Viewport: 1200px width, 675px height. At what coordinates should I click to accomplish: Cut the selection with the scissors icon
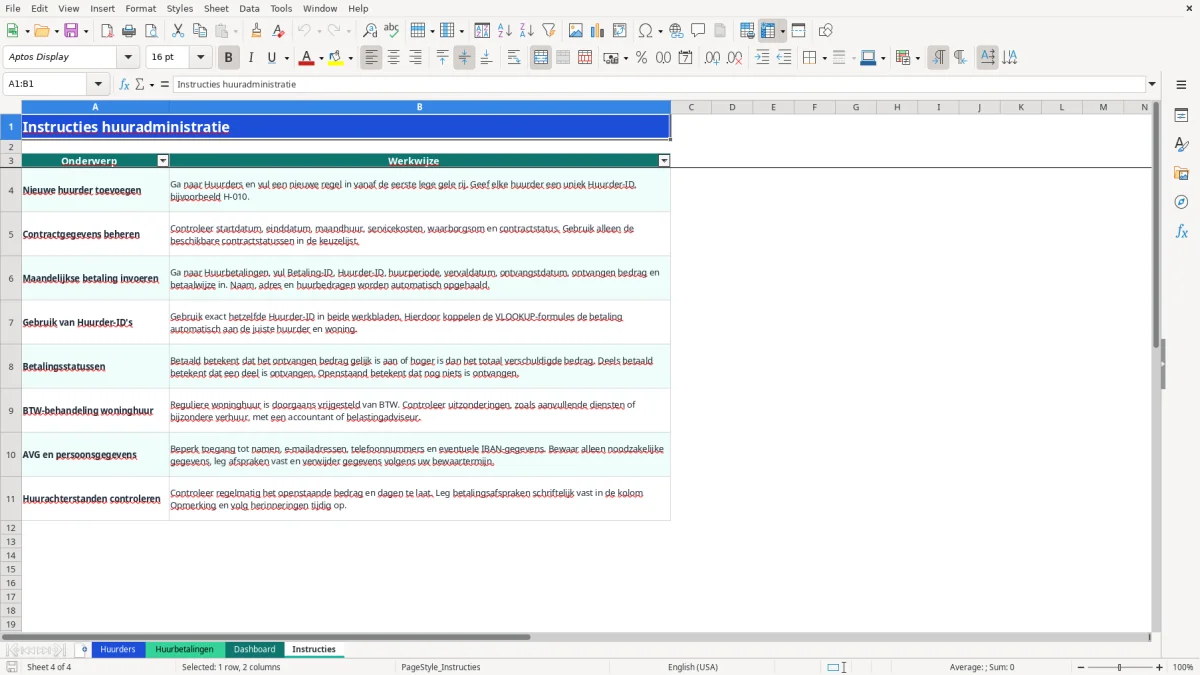(178, 31)
